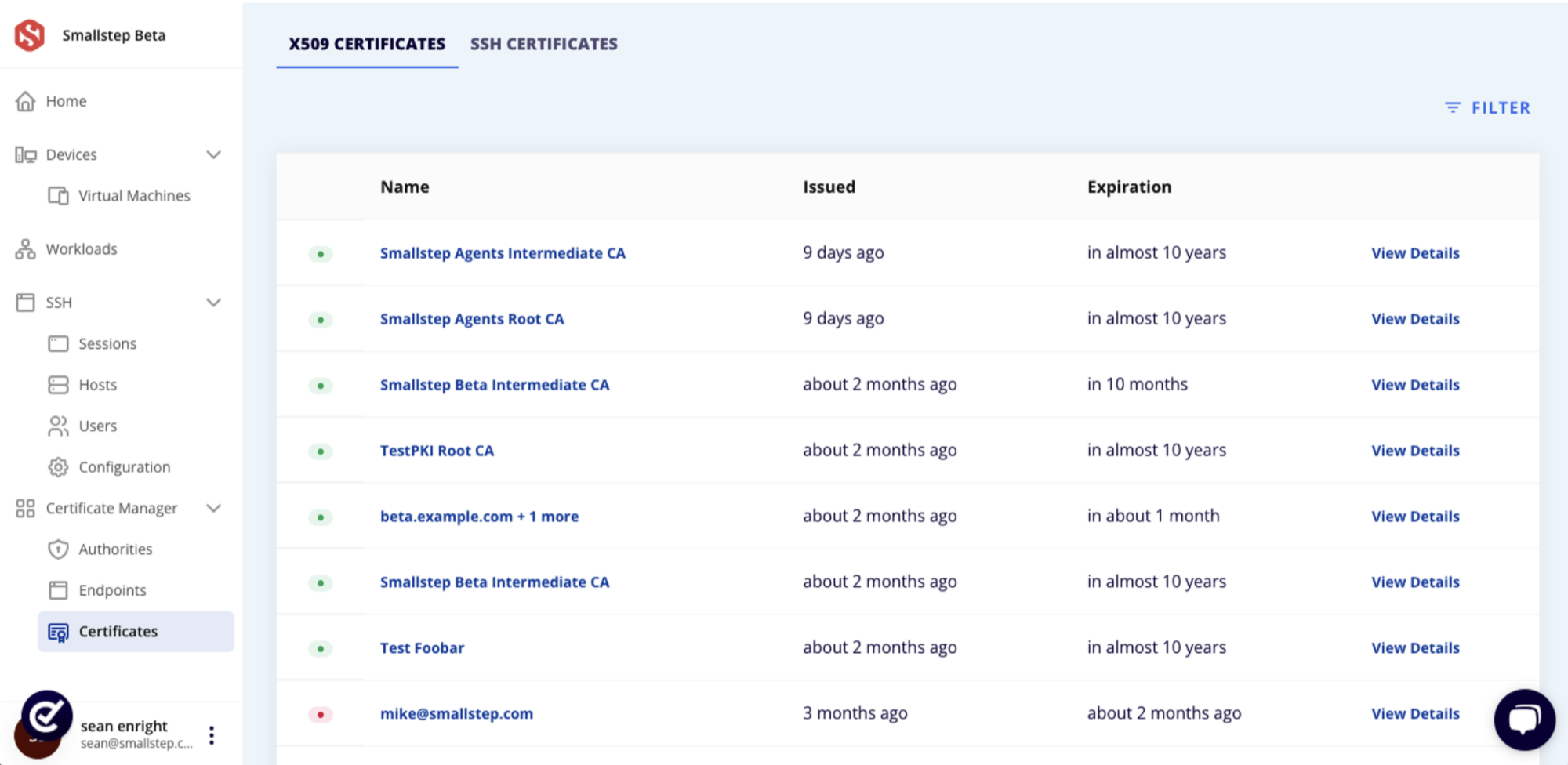Click the 'in about 1 month' expiration cell

tap(1153, 517)
